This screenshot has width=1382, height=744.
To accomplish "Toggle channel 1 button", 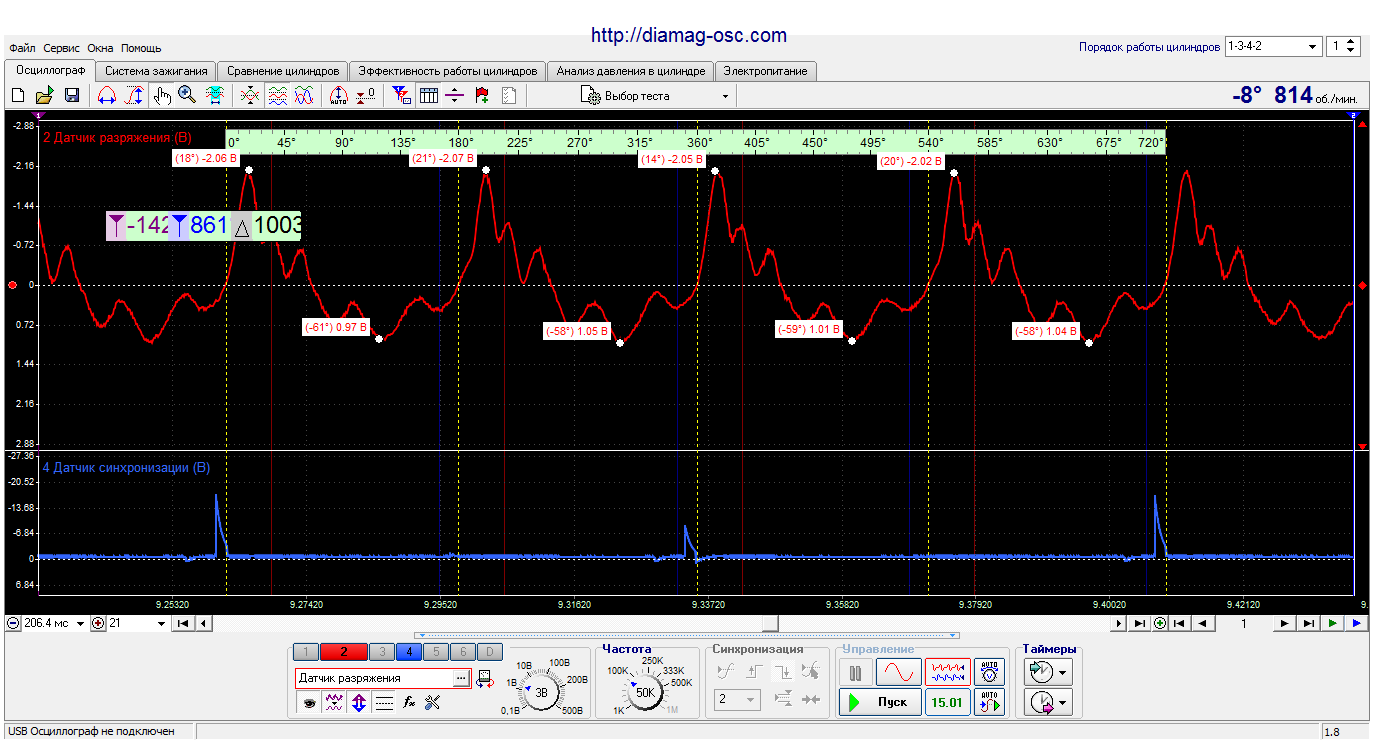I will pyautogui.click(x=308, y=652).
